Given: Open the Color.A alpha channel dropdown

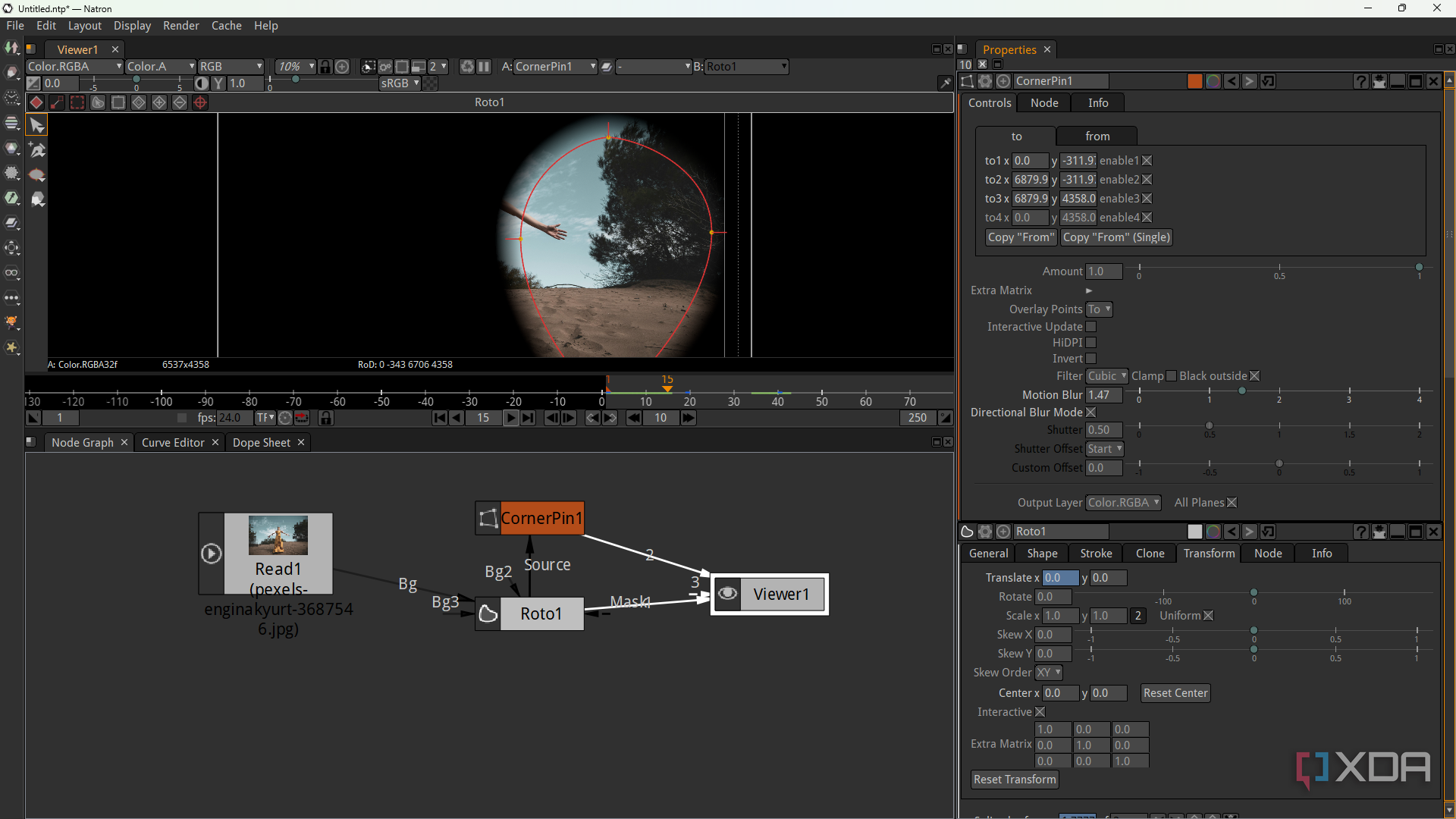Looking at the screenshot, I should pos(160,67).
